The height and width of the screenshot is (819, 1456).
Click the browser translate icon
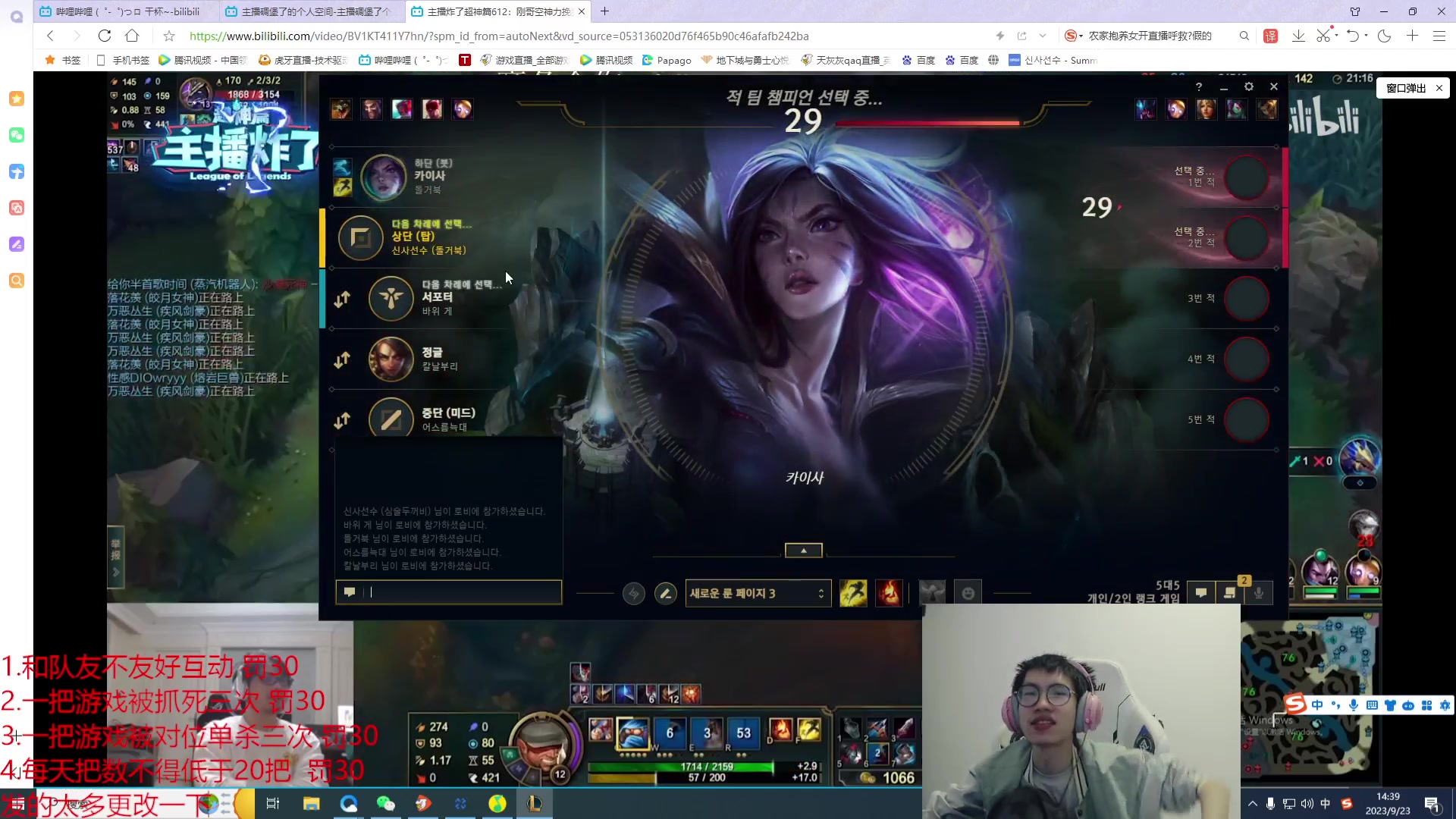[1270, 36]
